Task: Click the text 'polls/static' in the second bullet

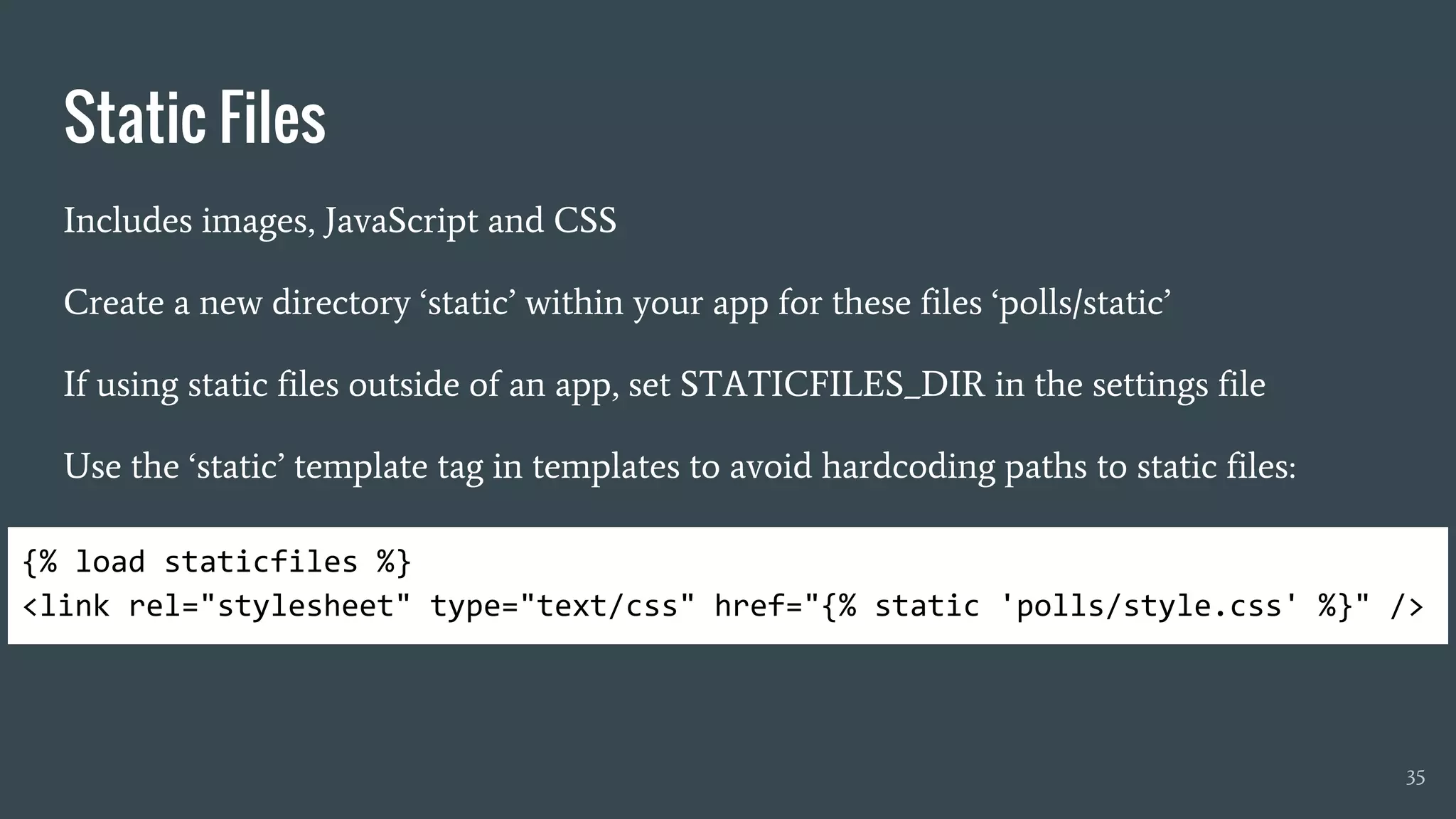Action: [1081, 303]
